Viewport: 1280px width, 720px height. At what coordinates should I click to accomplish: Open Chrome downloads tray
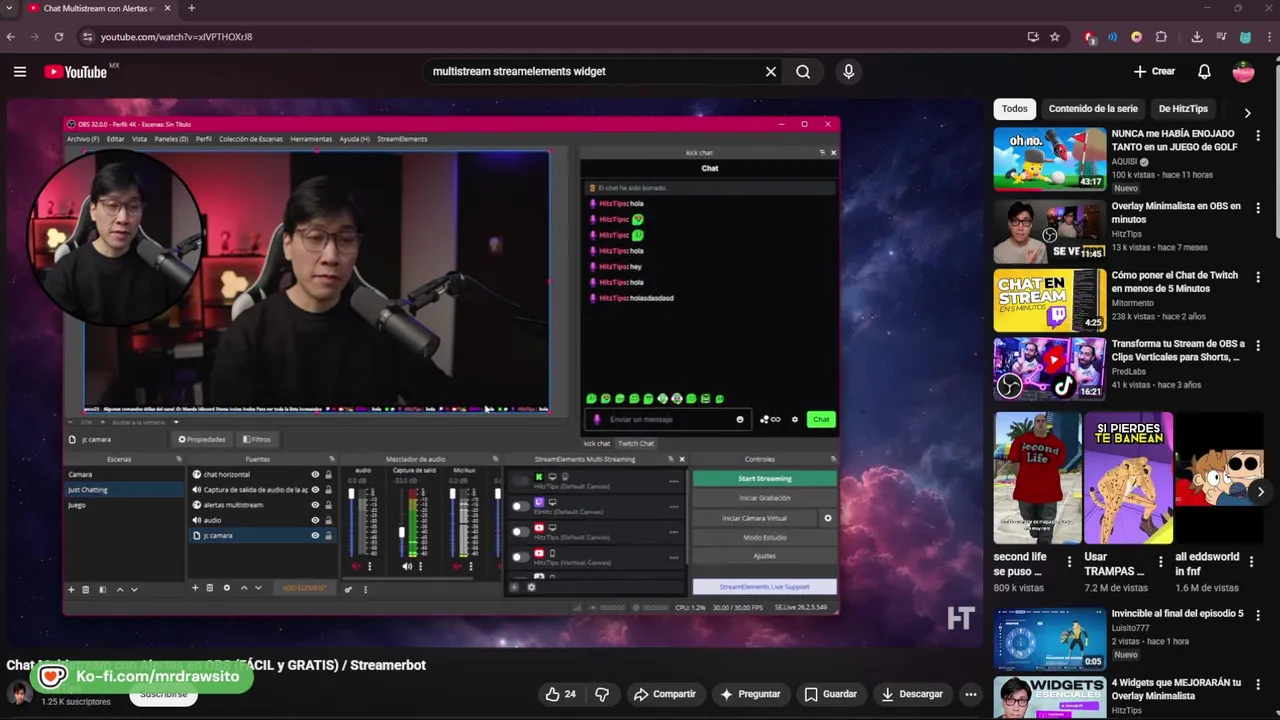point(1197,37)
